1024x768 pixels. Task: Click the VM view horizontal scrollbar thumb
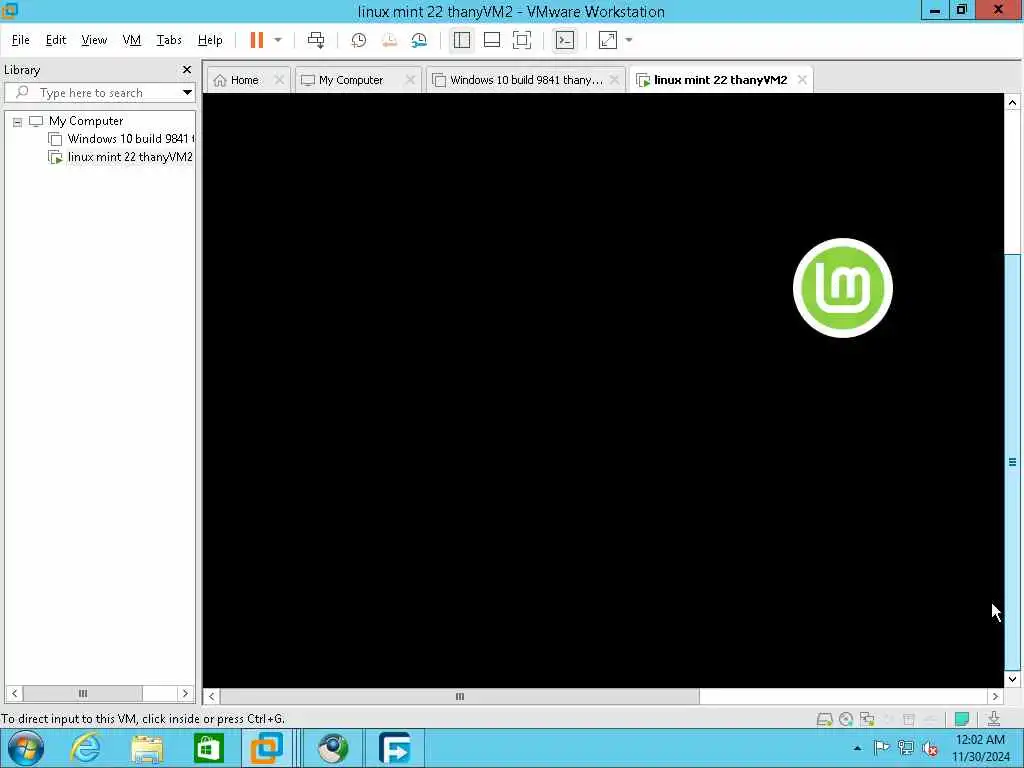click(x=460, y=696)
